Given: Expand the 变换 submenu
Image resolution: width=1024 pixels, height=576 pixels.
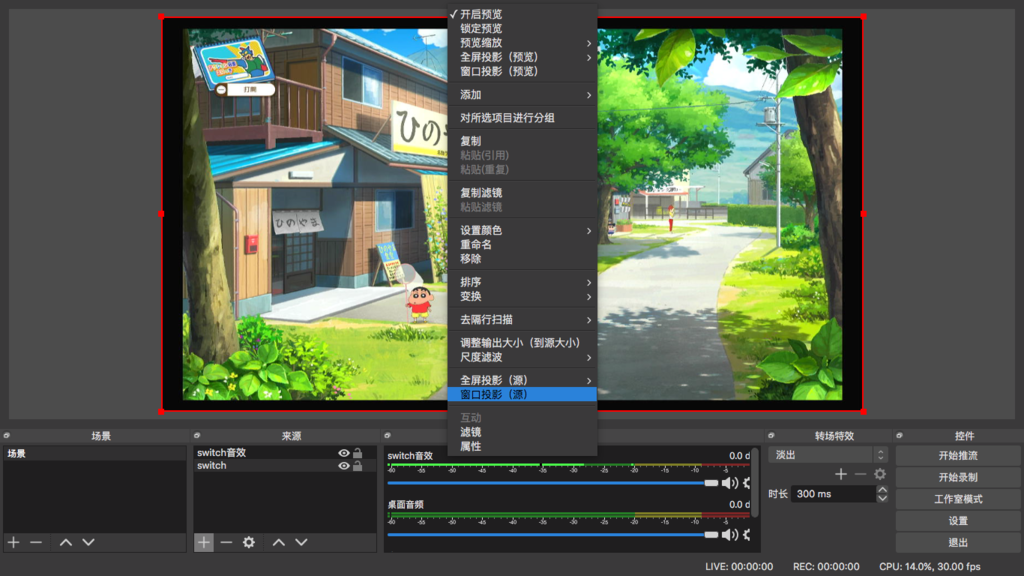Looking at the screenshot, I should pos(522,295).
